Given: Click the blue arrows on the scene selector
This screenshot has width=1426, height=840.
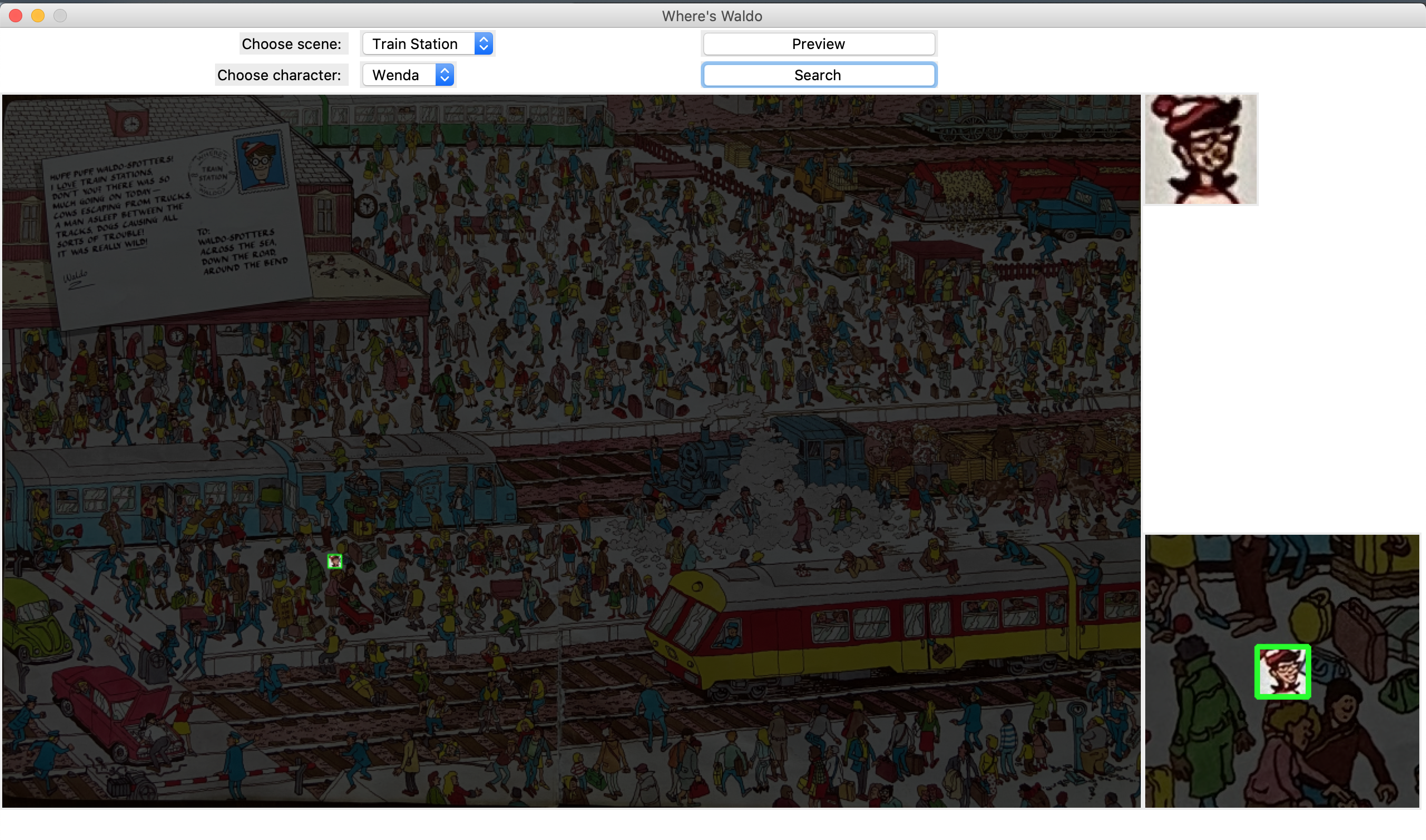Looking at the screenshot, I should pyautogui.click(x=484, y=44).
